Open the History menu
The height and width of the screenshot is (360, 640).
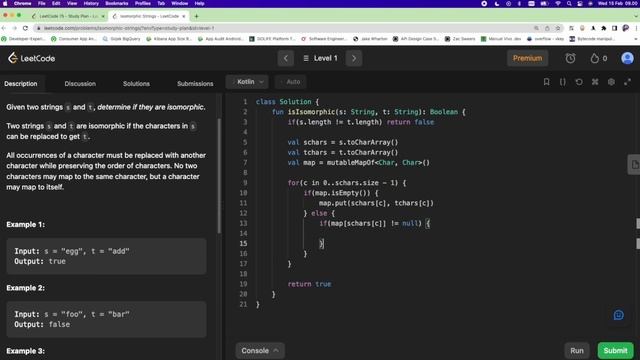pyautogui.click(x=91, y=3)
